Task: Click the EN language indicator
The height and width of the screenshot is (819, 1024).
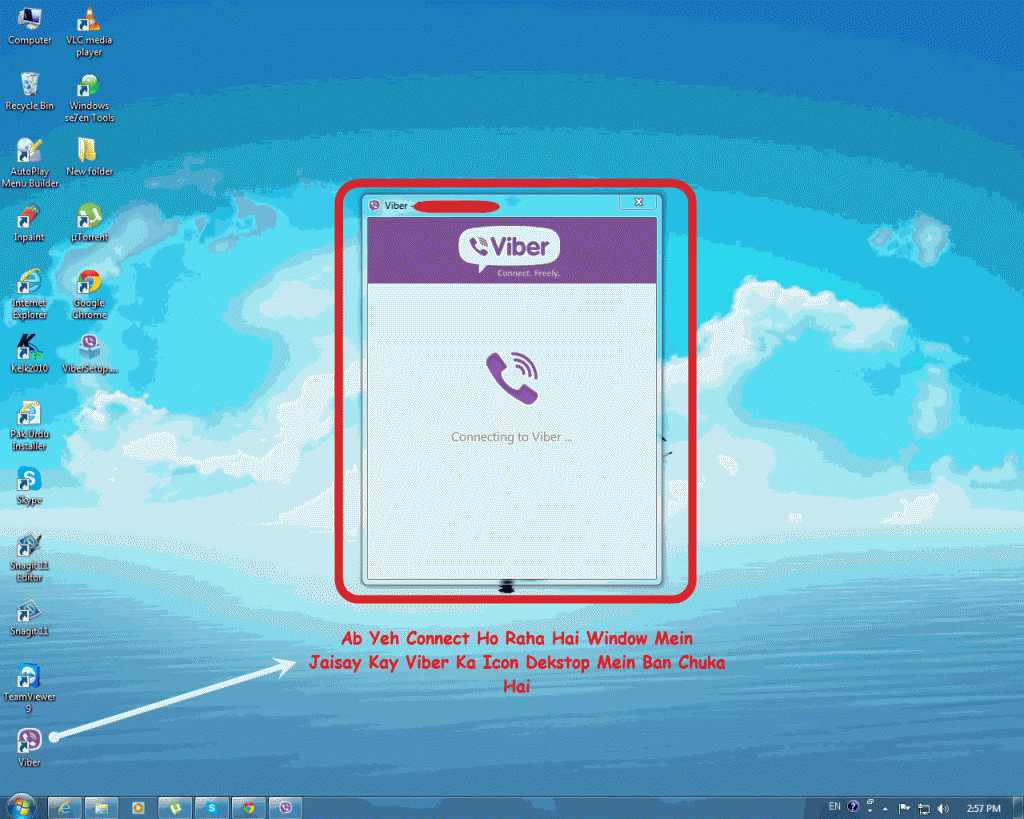Action: coord(835,807)
